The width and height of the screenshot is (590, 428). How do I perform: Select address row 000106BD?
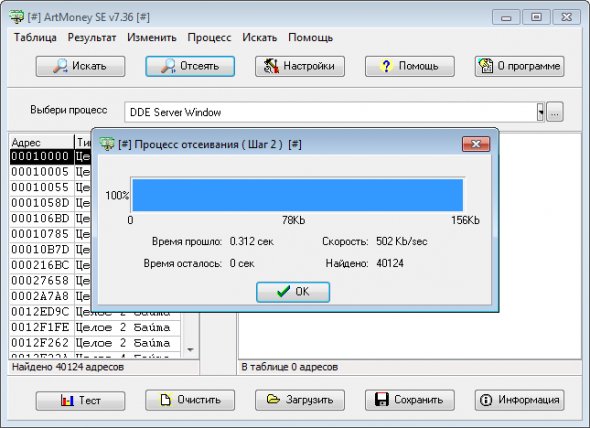(50, 218)
